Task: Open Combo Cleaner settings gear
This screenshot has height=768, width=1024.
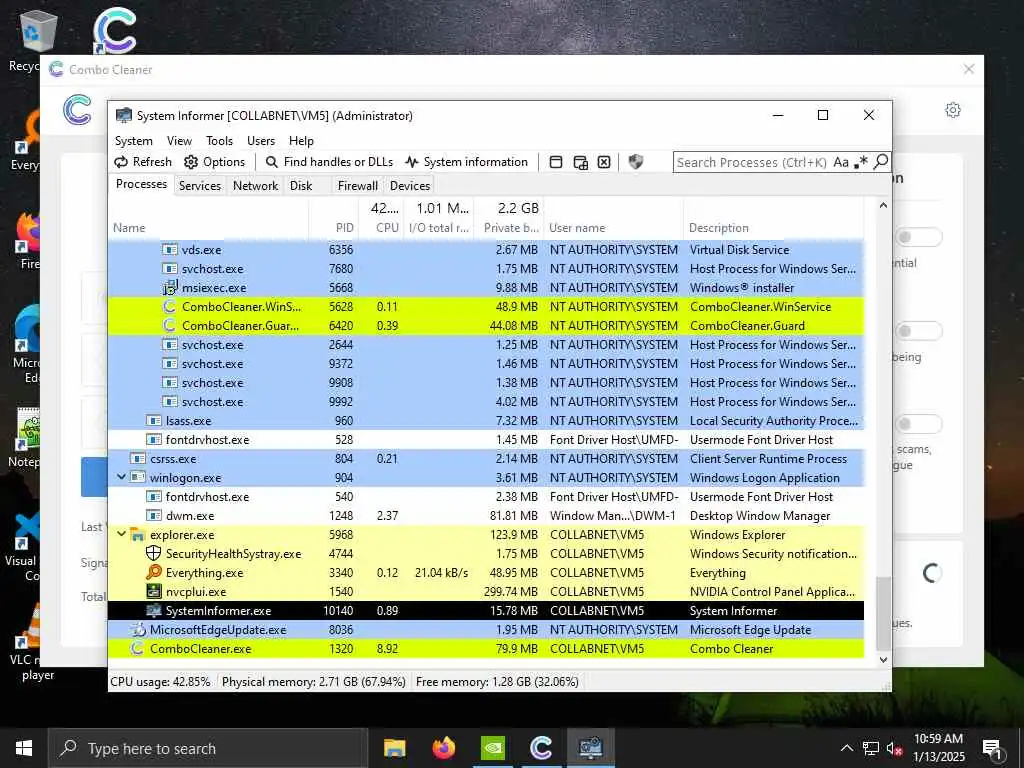Action: [953, 110]
